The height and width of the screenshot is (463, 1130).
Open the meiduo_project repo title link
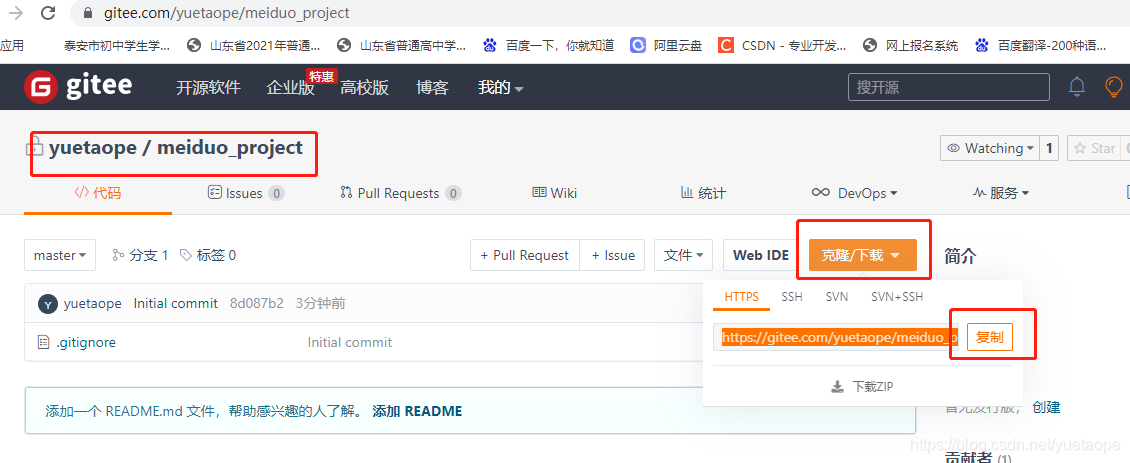click(x=230, y=148)
